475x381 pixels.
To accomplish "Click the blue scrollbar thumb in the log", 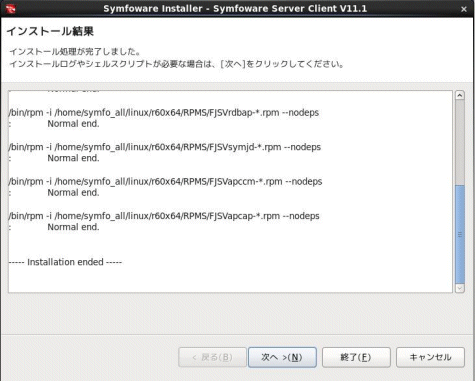I will [460, 234].
